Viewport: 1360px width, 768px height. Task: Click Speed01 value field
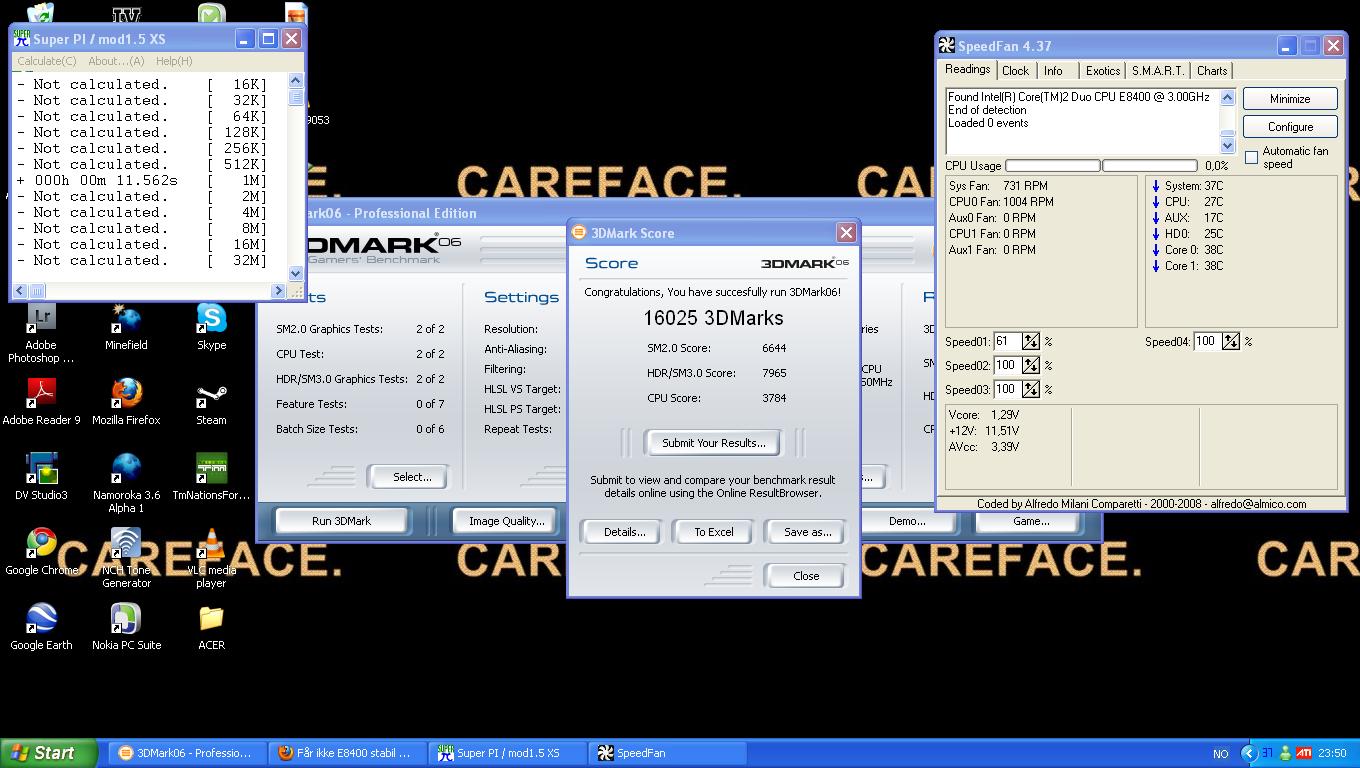[x=1007, y=341]
